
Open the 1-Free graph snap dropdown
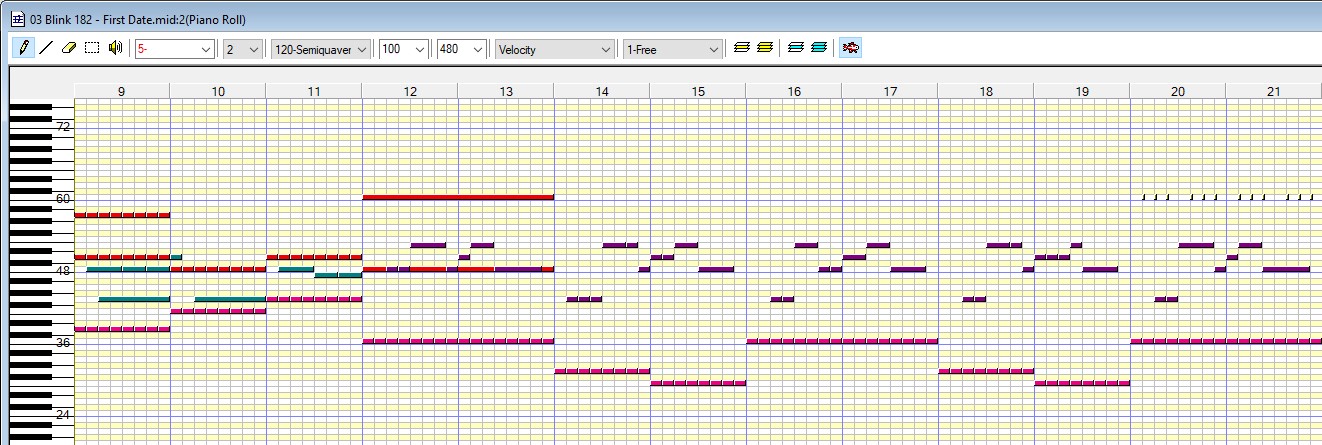click(x=672, y=49)
